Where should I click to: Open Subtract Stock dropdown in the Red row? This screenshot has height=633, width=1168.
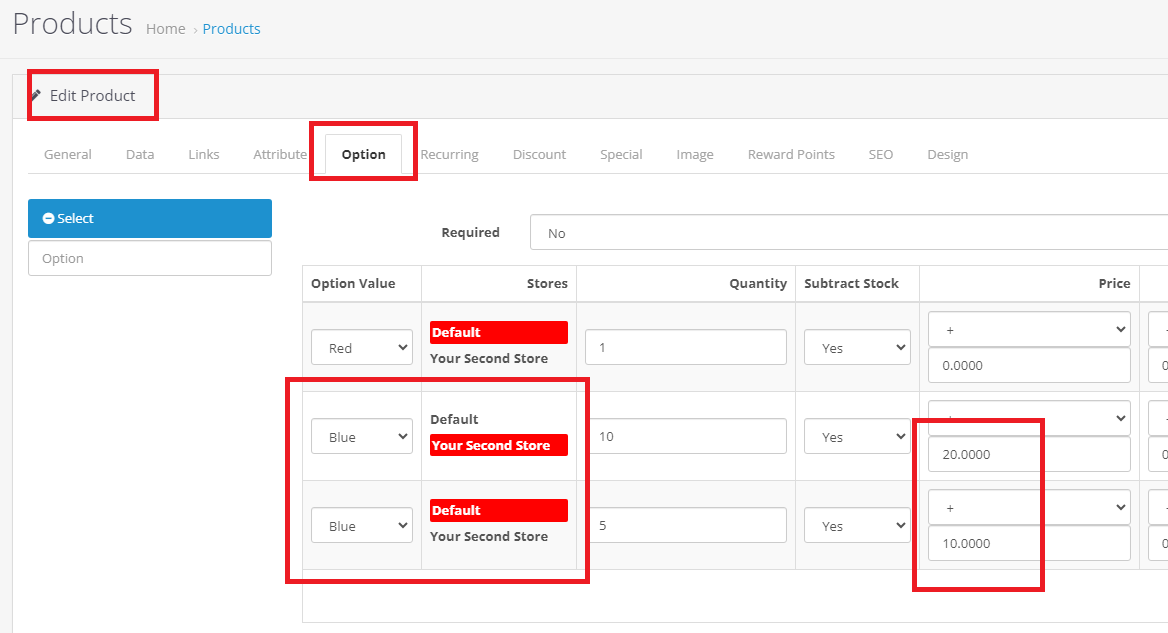857,348
